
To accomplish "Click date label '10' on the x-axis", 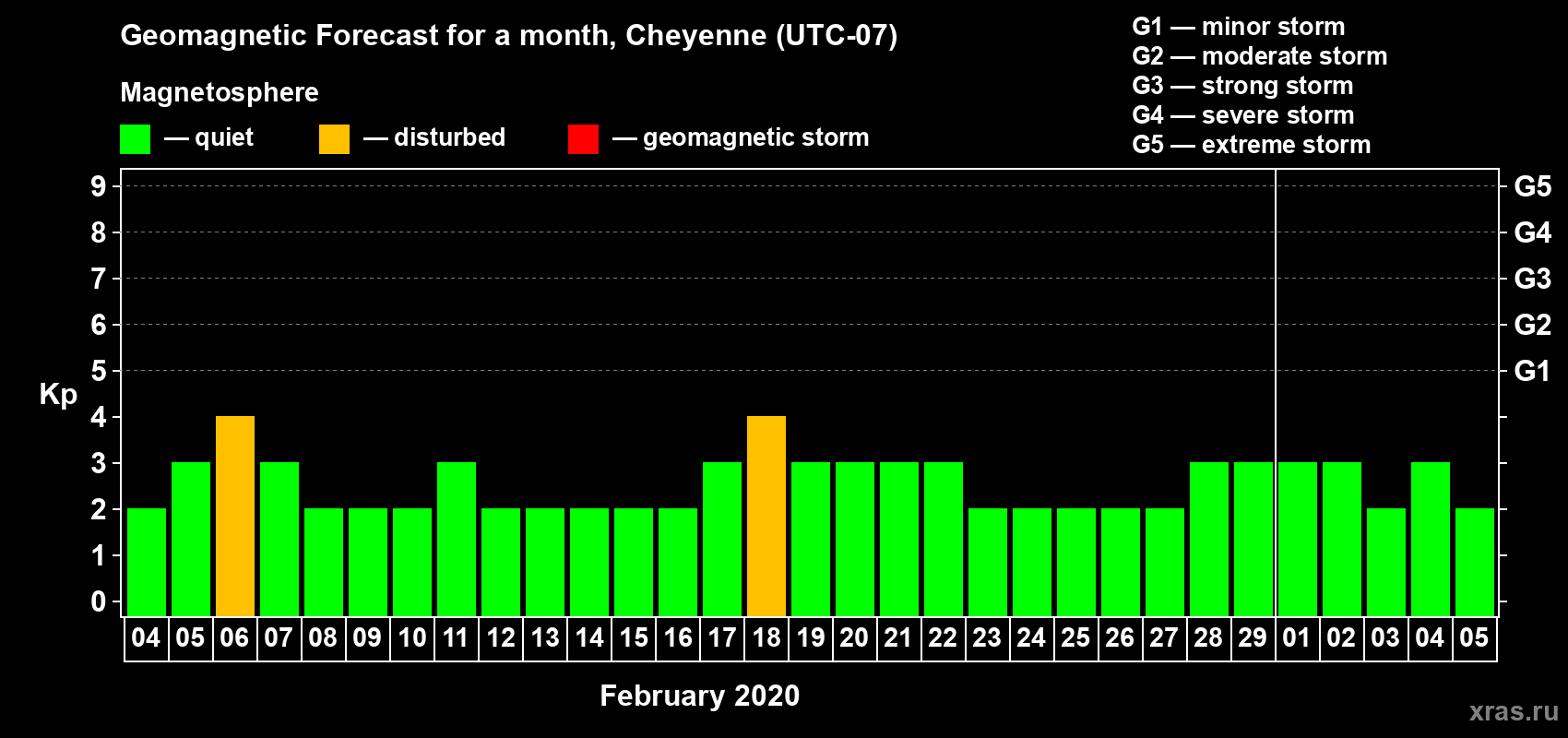I will pyautogui.click(x=412, y=638).
